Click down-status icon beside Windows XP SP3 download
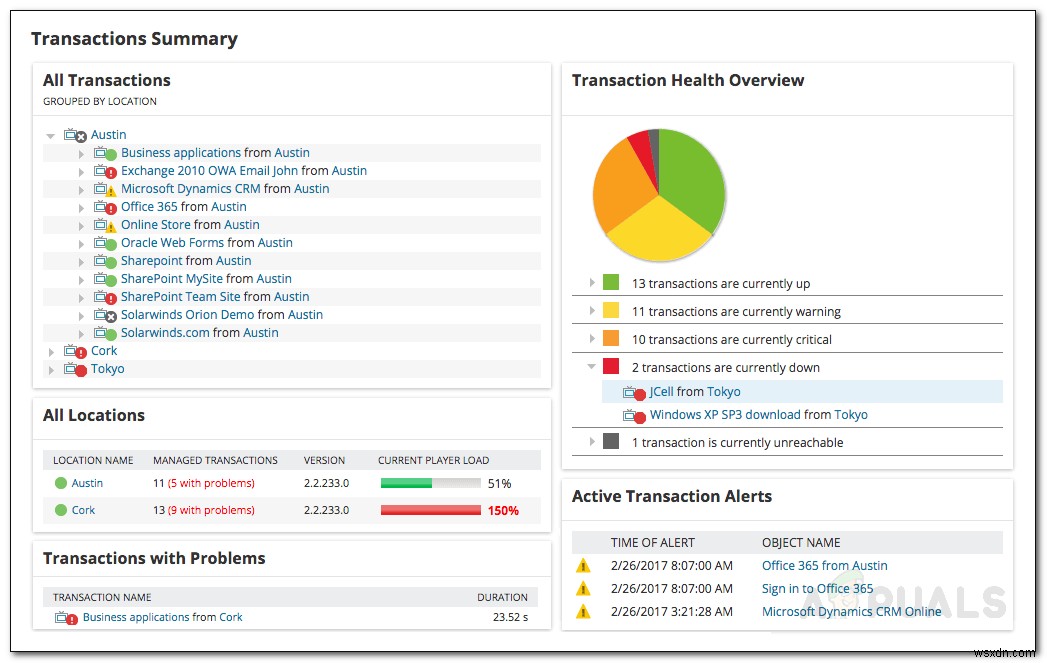Image resolution: width=1047 pixels, height=663 pixels. 634,416
